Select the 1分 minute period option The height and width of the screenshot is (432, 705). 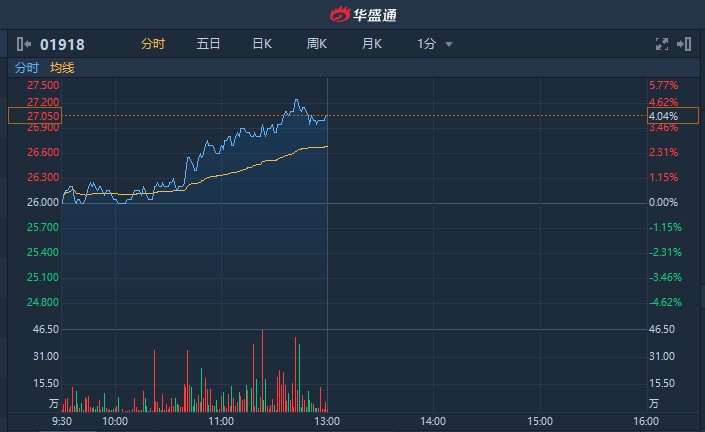tap(426, 44)
